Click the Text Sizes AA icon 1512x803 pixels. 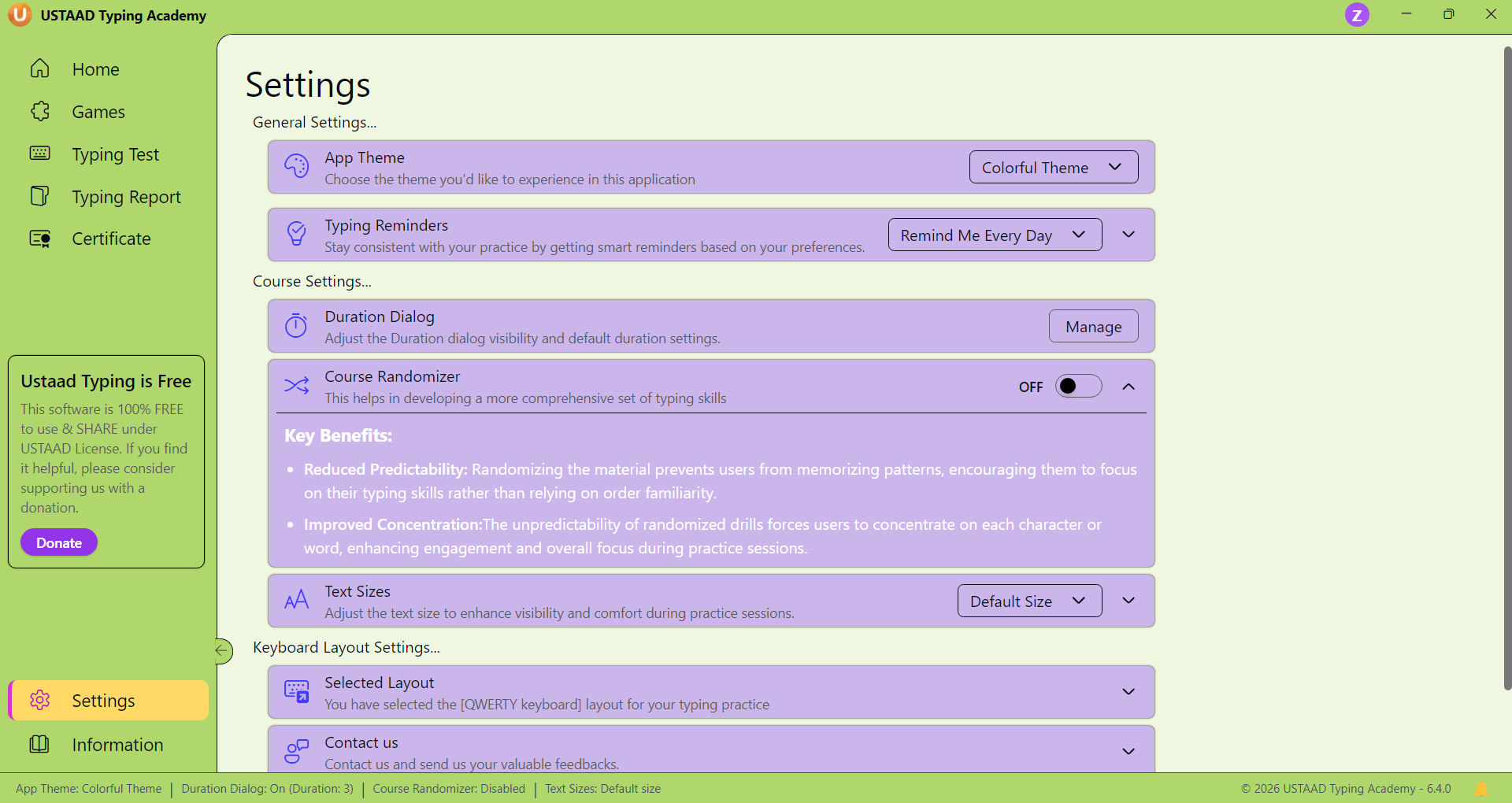tap(296, 601)
